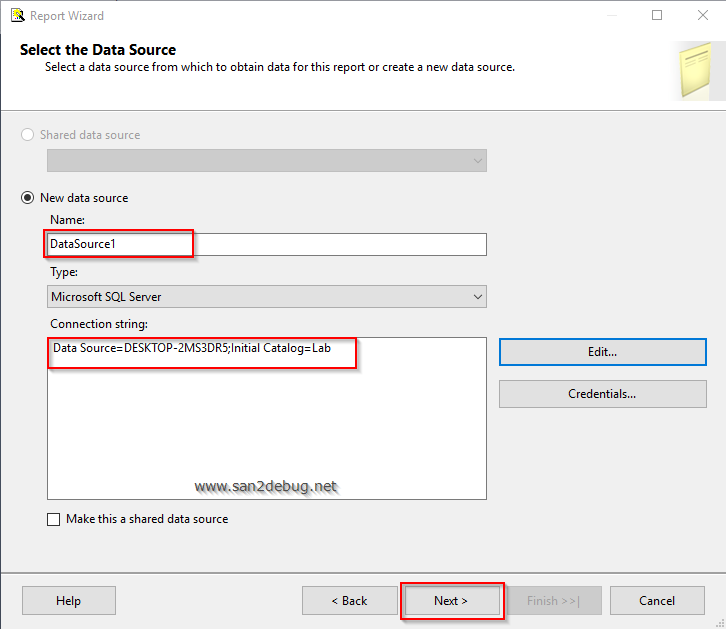Open the Credentials... dialog
The width and height of the screenshot is (726, 629).
(602, 394)
